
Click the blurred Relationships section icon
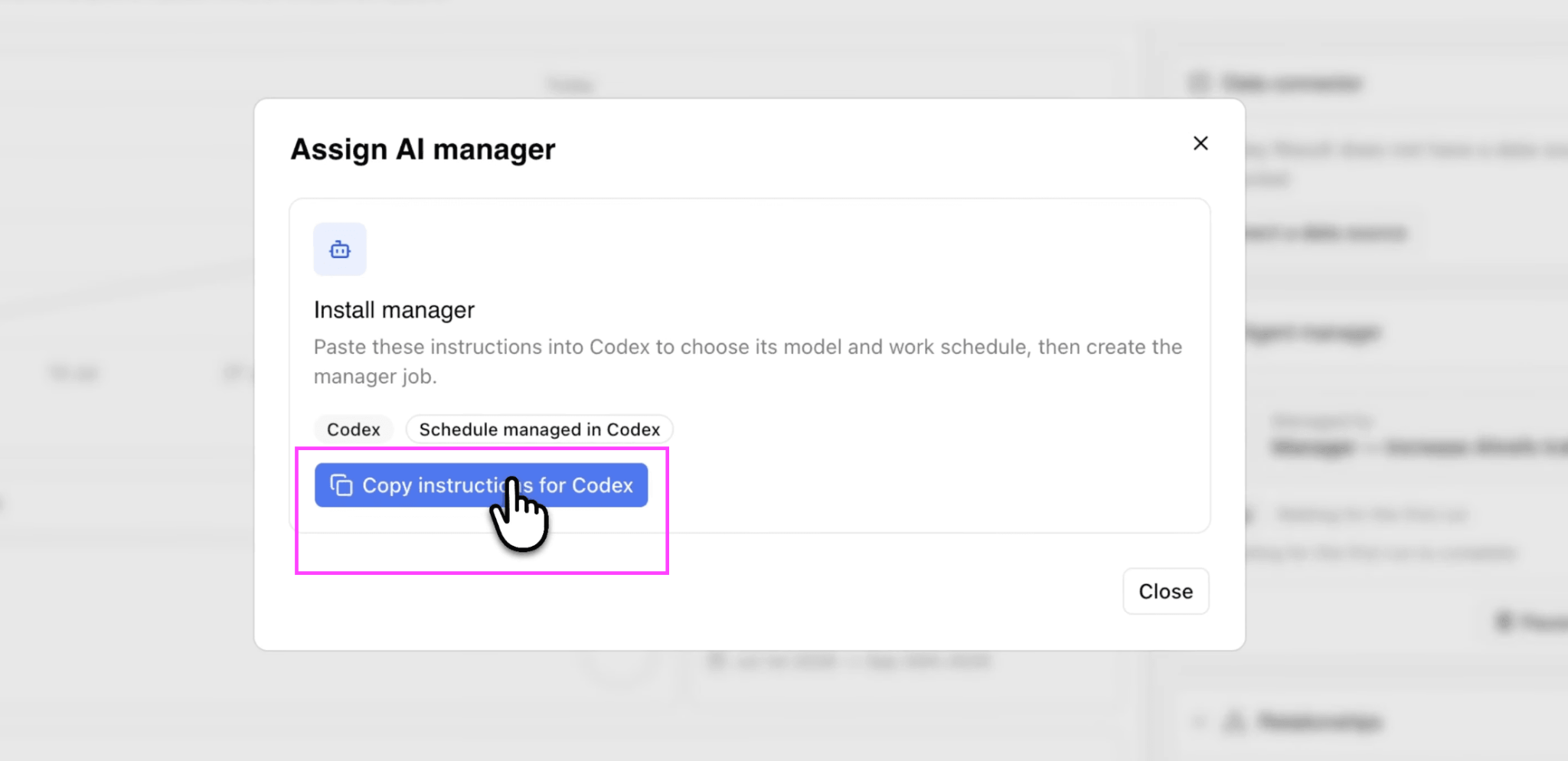point(1233,721)
